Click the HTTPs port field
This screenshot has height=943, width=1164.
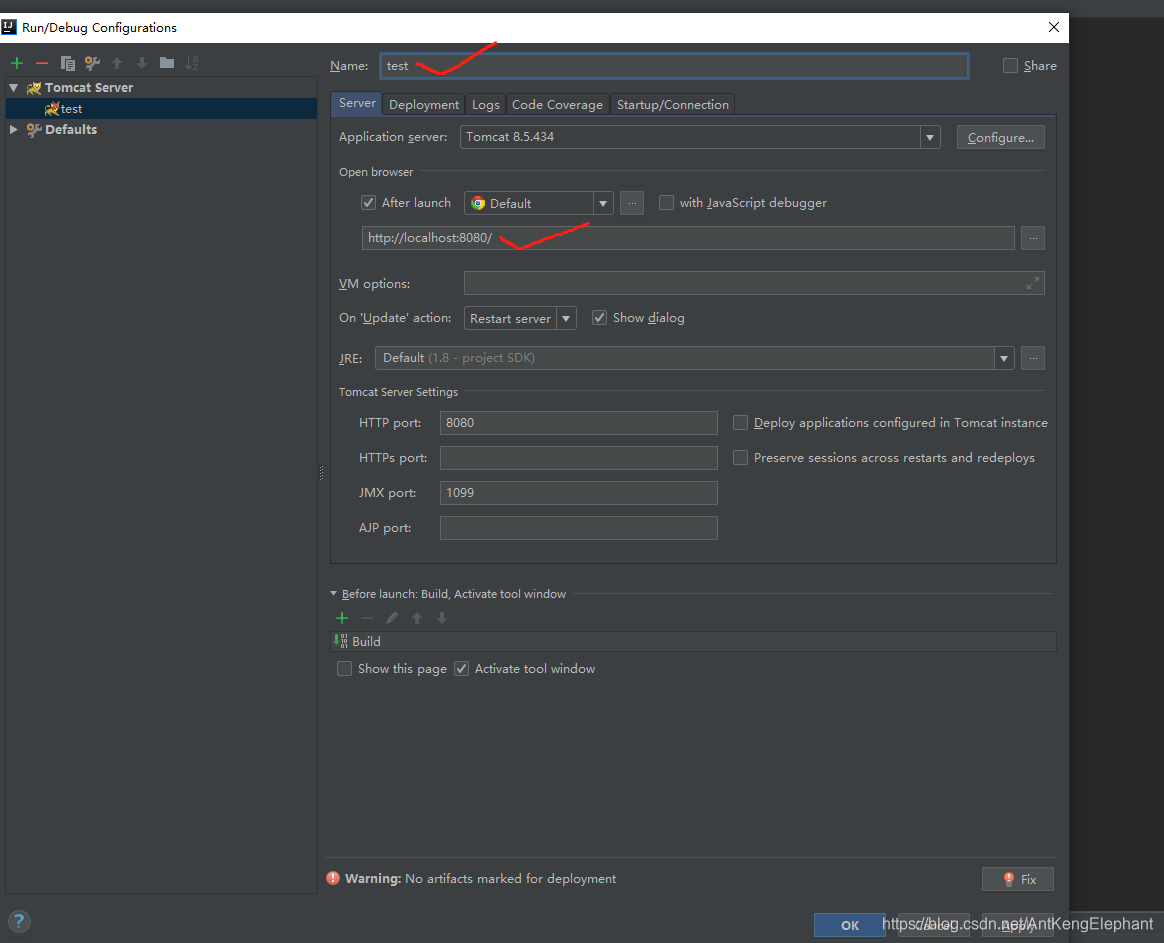click(x=578, y=457)
